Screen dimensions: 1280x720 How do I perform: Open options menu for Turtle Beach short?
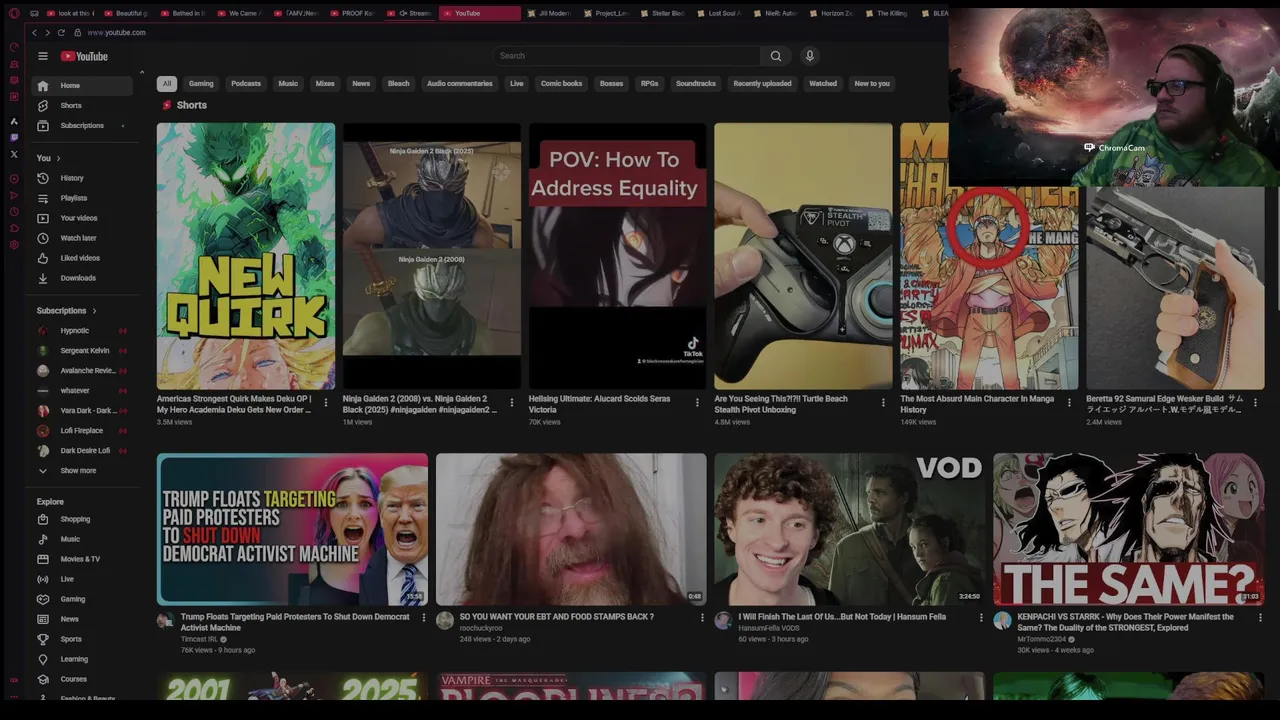tap(883, 403)
